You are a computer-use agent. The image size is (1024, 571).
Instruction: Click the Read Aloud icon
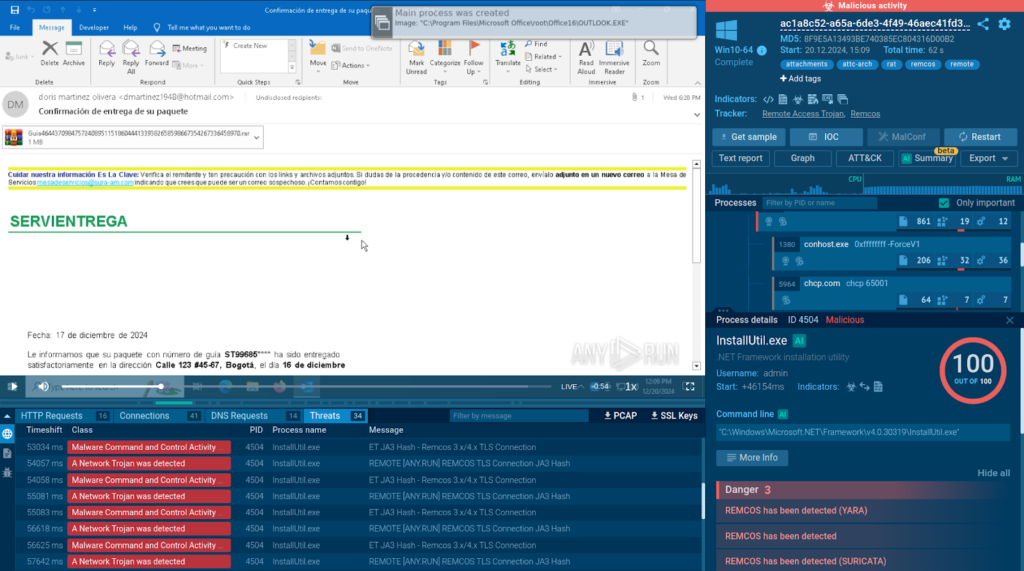tap(586, 52)
